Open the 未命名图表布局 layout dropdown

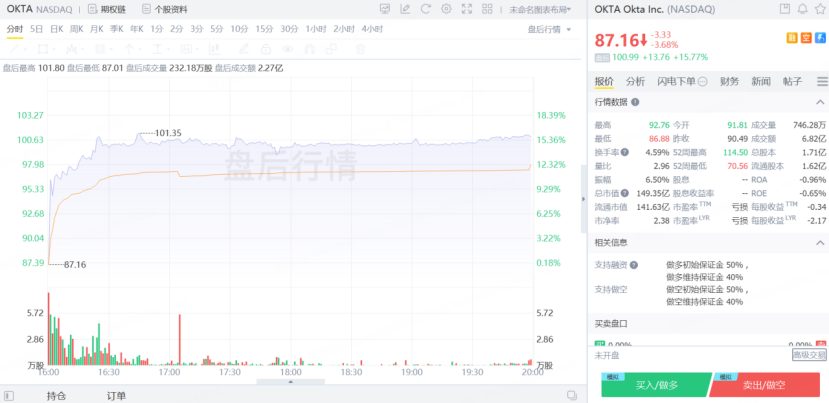tap(540, 10)
